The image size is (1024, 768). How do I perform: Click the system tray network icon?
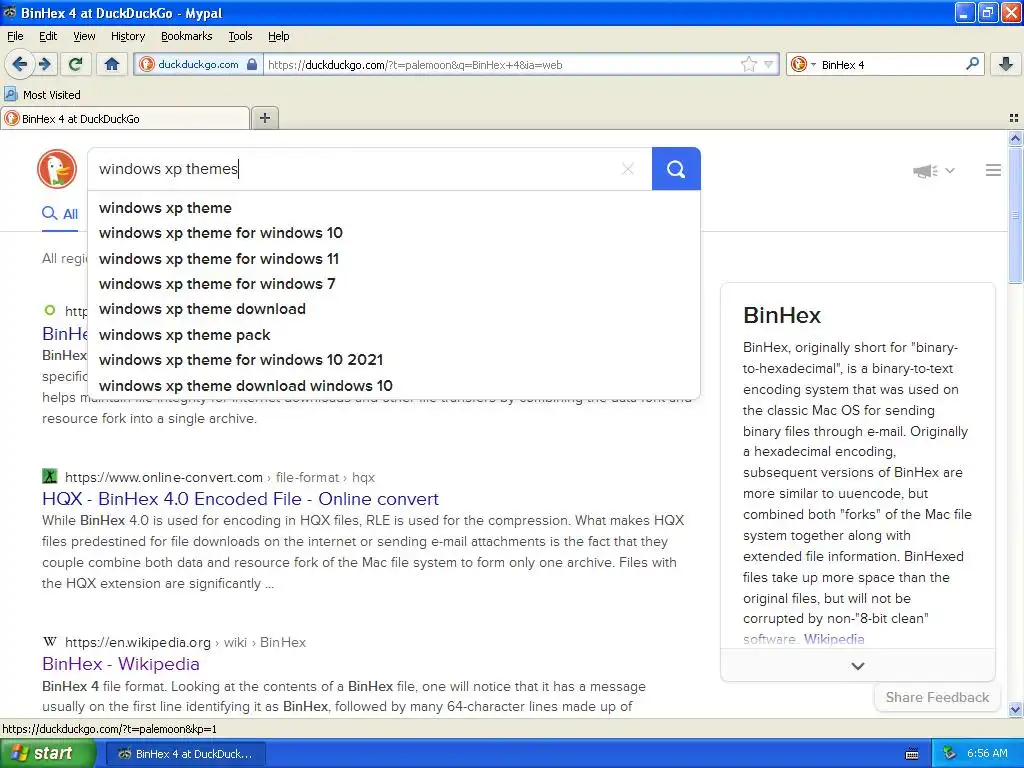tap(950, 754)
